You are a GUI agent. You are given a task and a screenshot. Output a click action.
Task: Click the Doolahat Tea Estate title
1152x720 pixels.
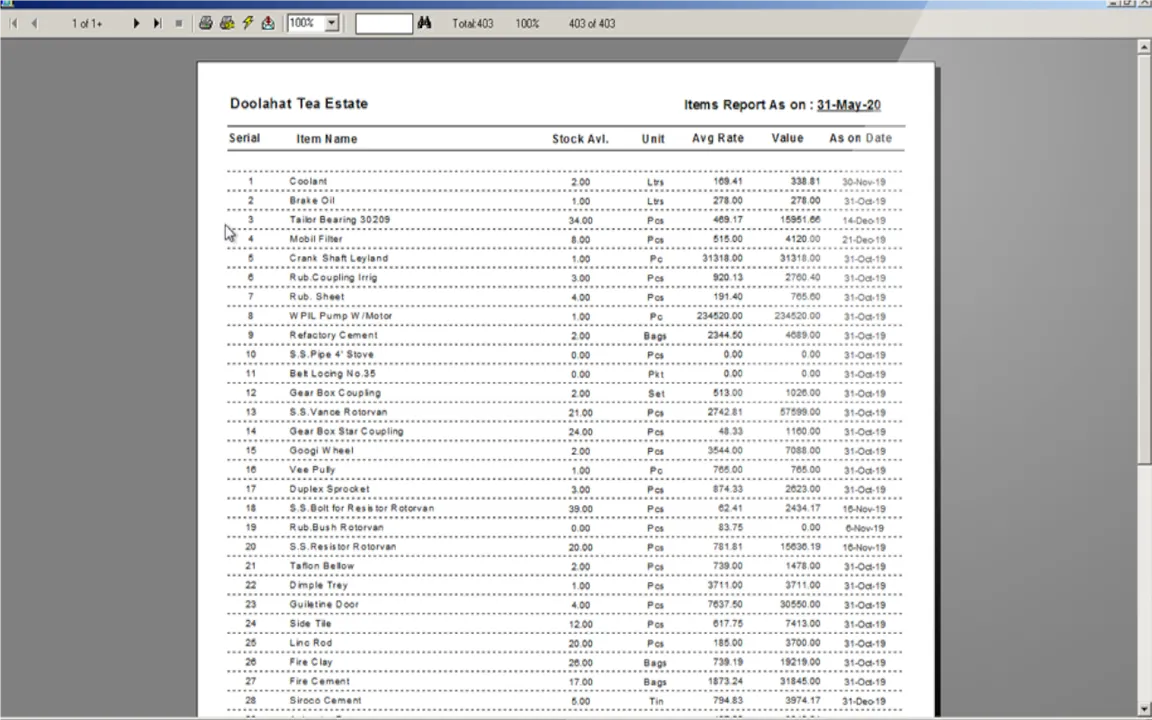(299, 104)
